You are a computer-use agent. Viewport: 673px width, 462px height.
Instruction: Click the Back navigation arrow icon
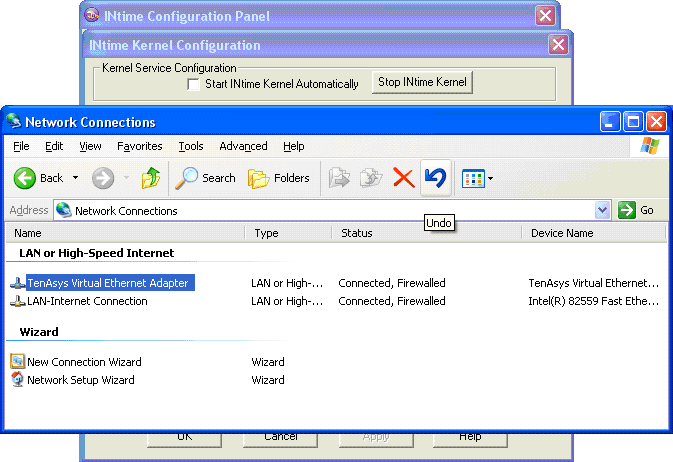(x=26, y=178)
